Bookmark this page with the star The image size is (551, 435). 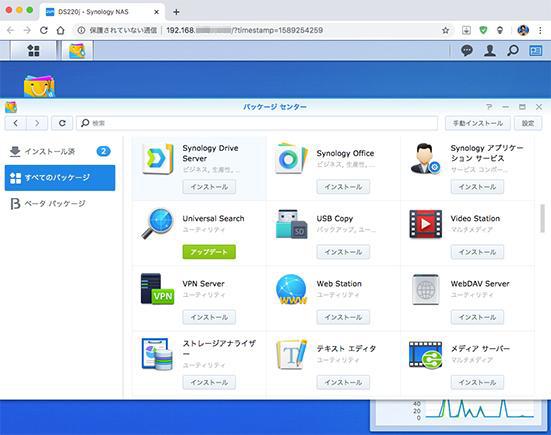tap(445, 31)
